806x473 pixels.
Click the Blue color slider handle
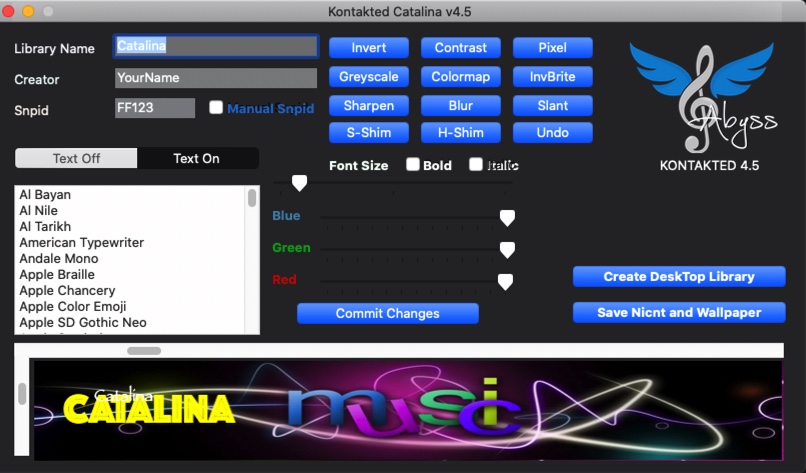point(507,218)
